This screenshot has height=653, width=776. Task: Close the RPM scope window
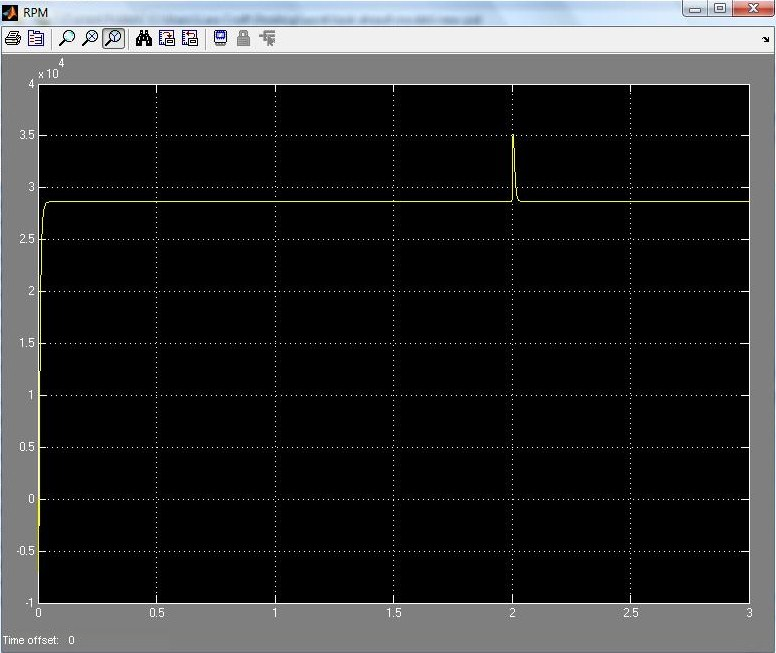[750, 9]
